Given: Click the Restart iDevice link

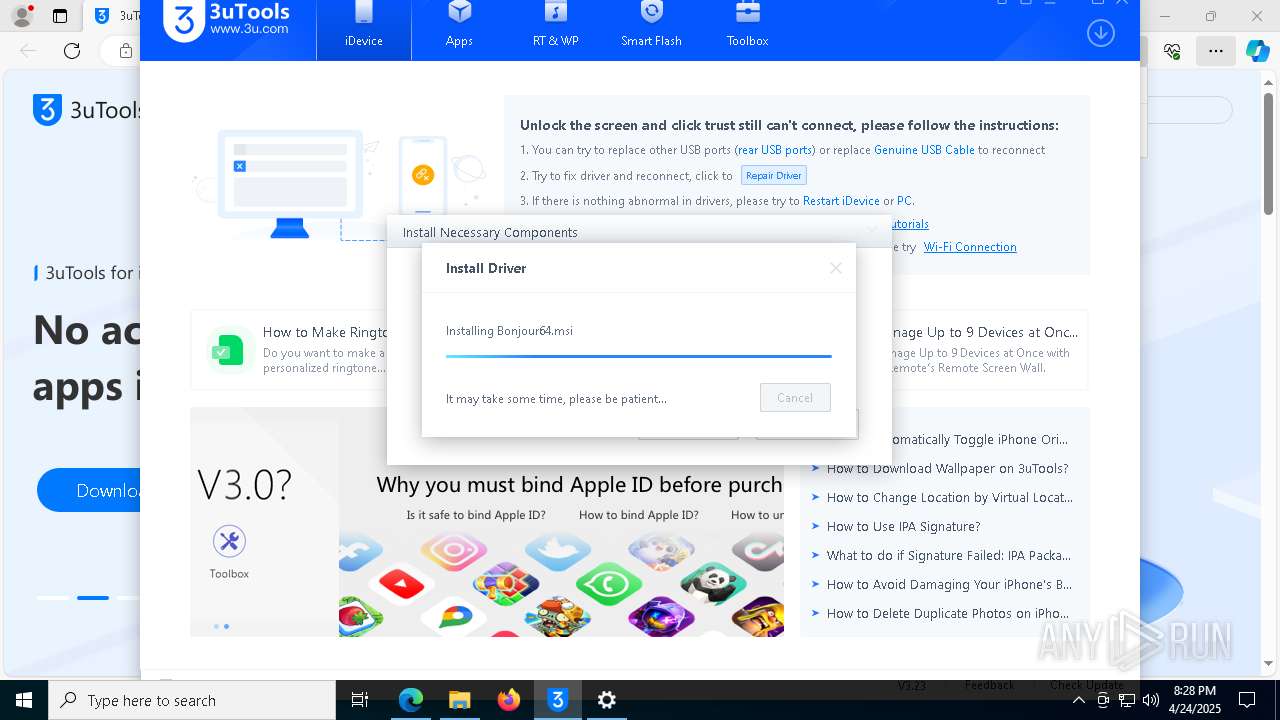Looking at the screenshot, I should (841, 201).
